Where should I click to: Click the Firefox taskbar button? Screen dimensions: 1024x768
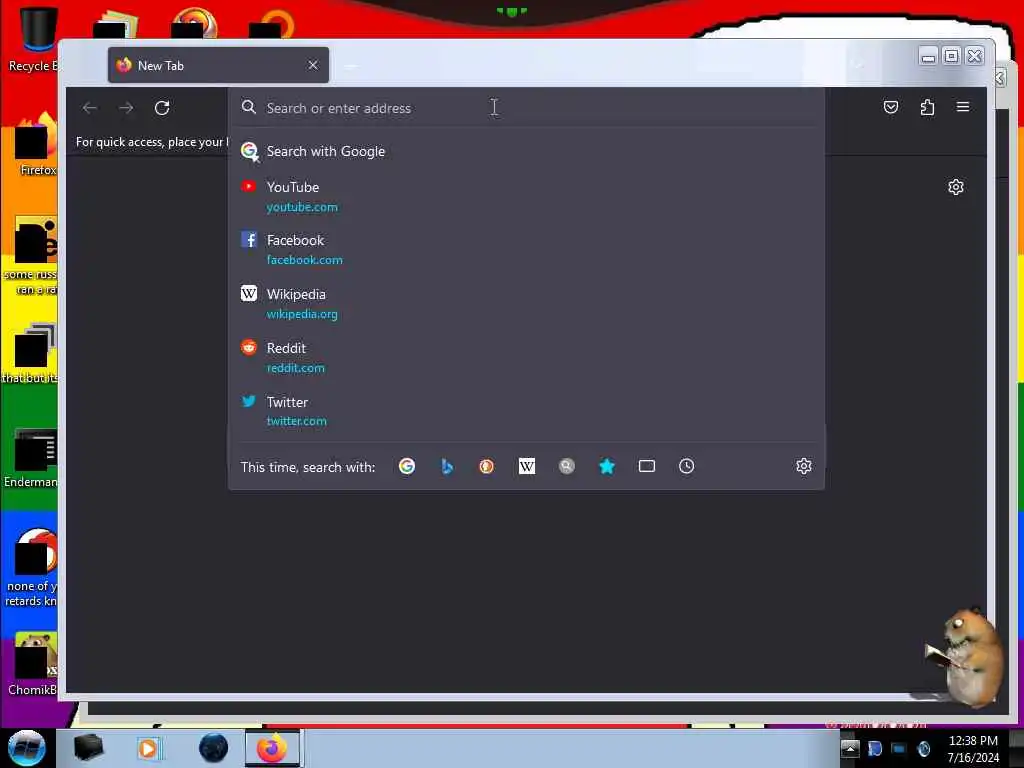[272, 748]
